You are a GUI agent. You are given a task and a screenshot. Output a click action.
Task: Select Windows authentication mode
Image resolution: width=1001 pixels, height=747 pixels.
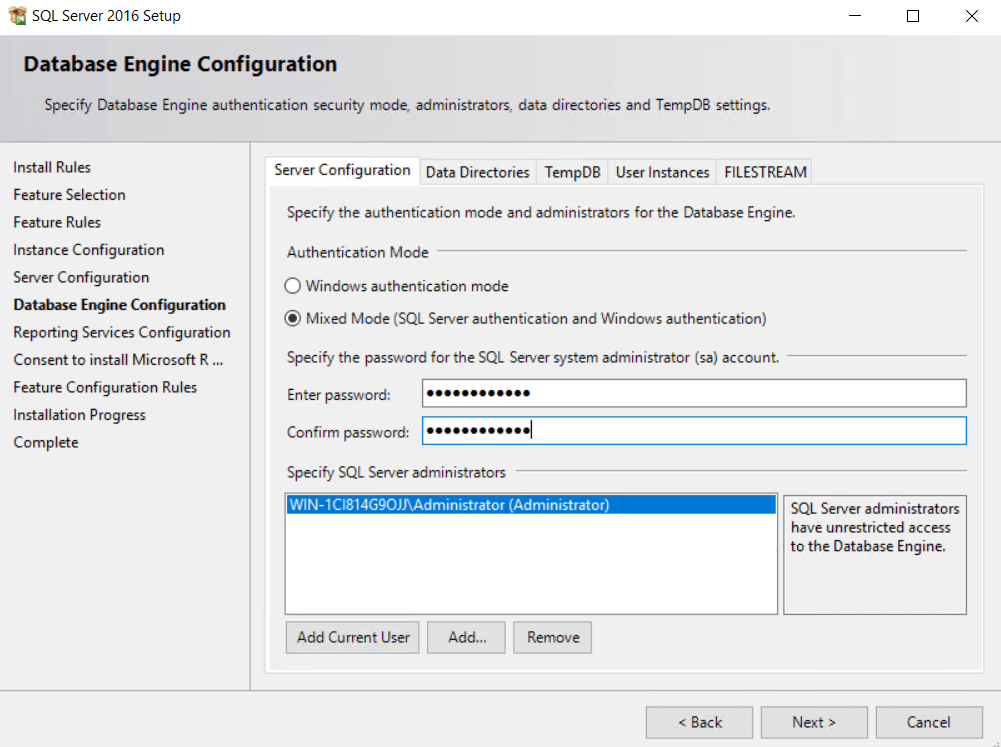pyautogui.click(x=294, y=285)
